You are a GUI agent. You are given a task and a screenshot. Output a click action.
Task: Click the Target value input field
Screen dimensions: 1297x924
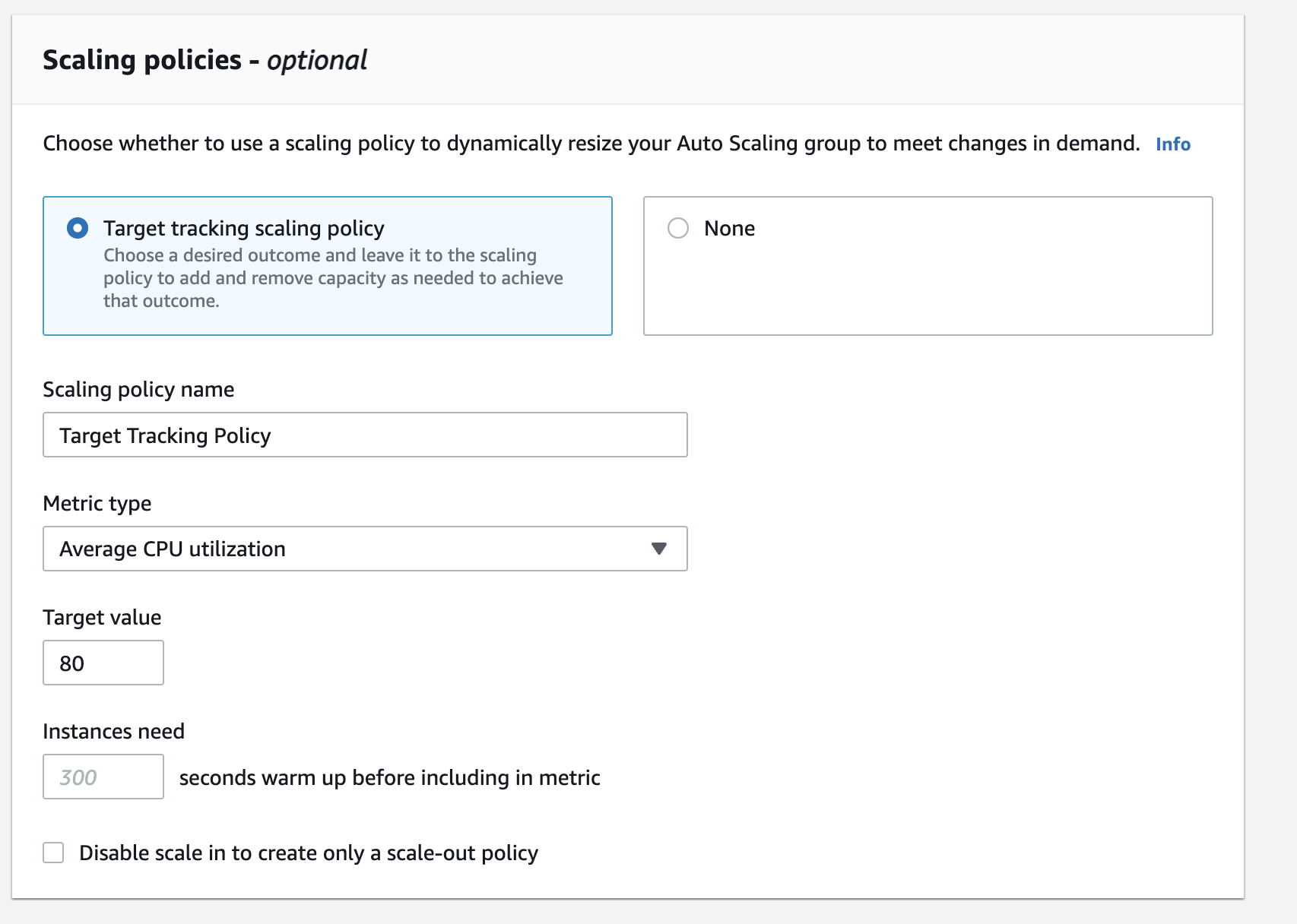[103, 663]
